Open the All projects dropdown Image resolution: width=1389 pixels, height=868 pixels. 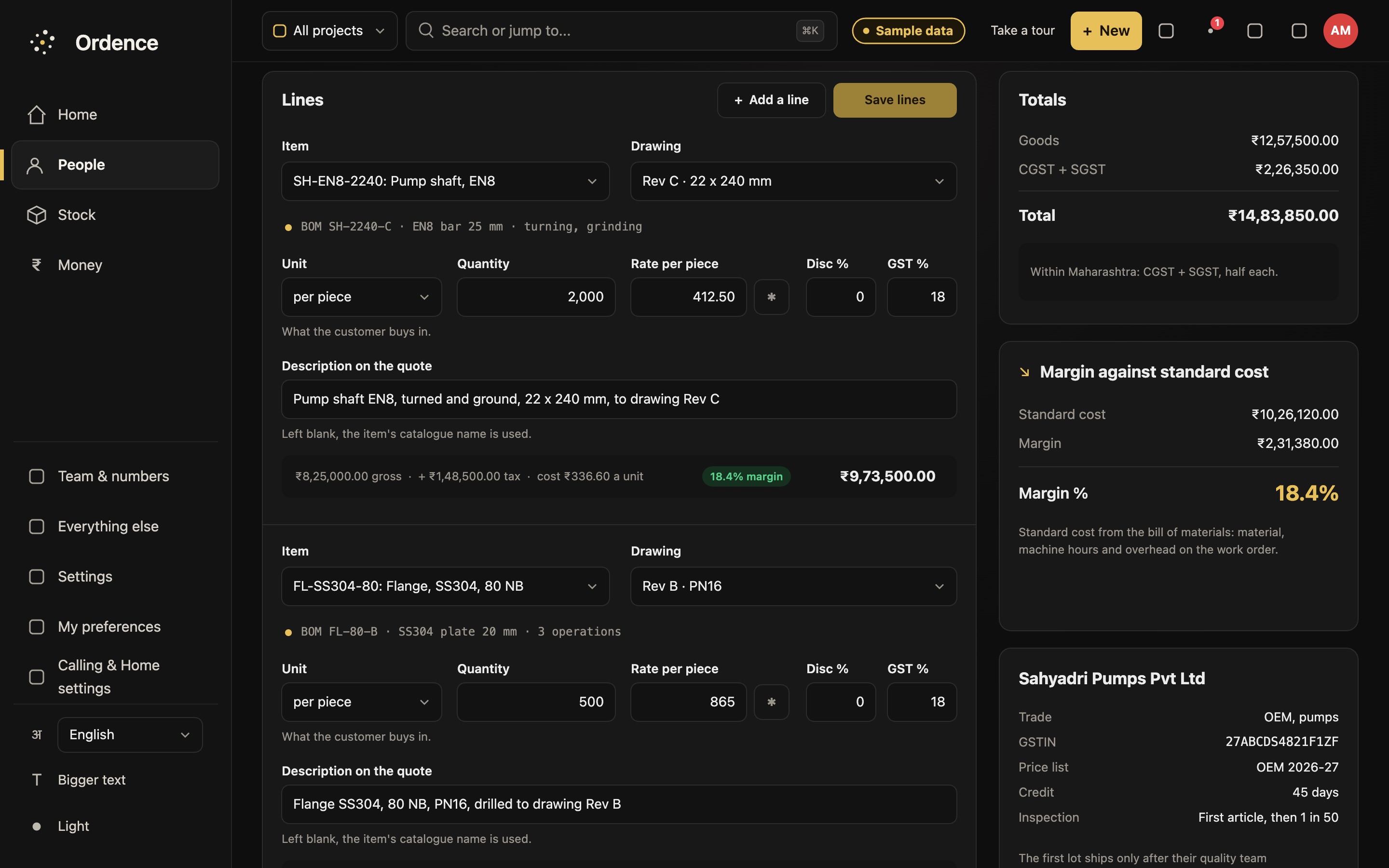coord(329,30)
